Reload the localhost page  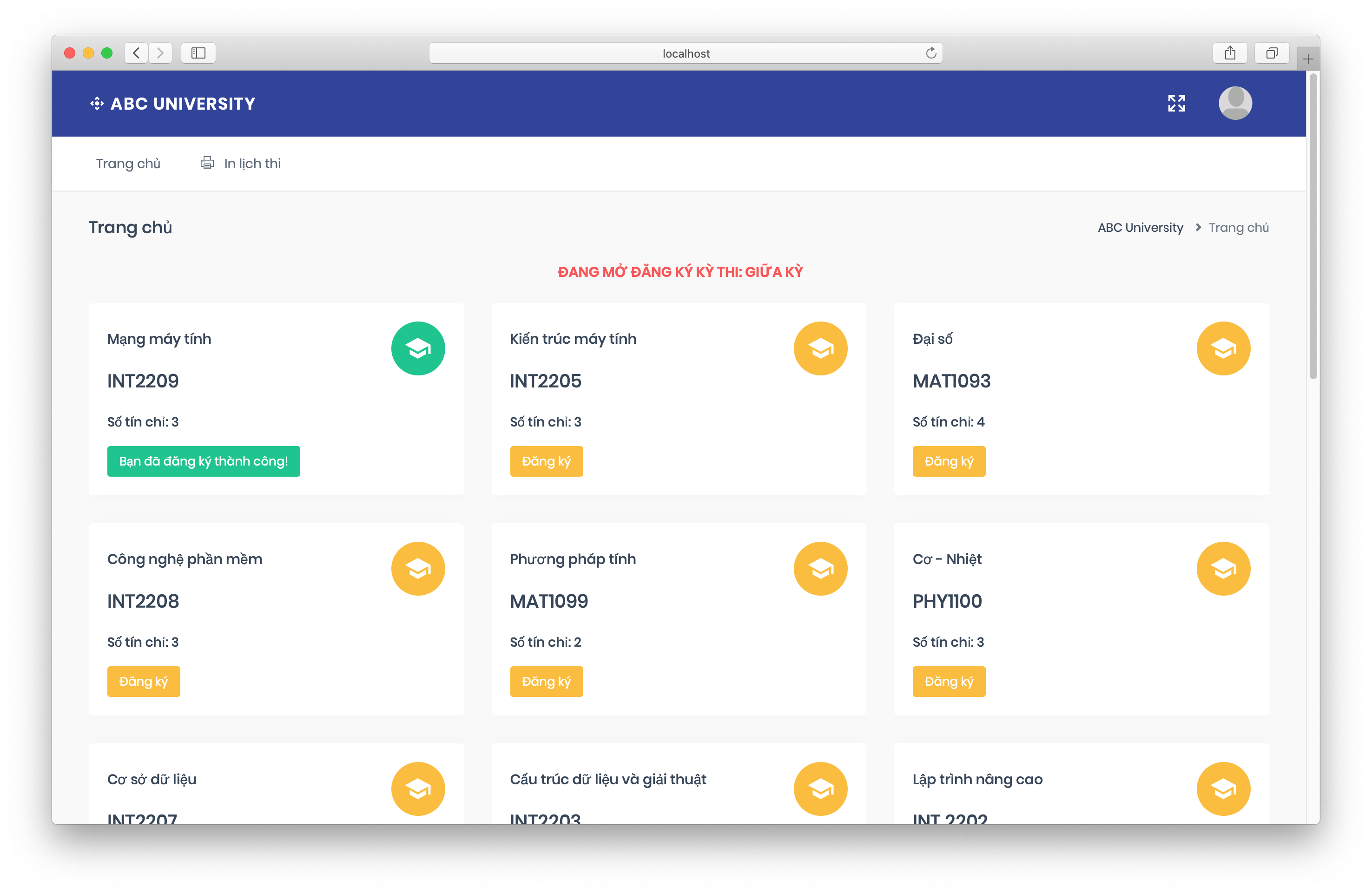tap(930, 53)
